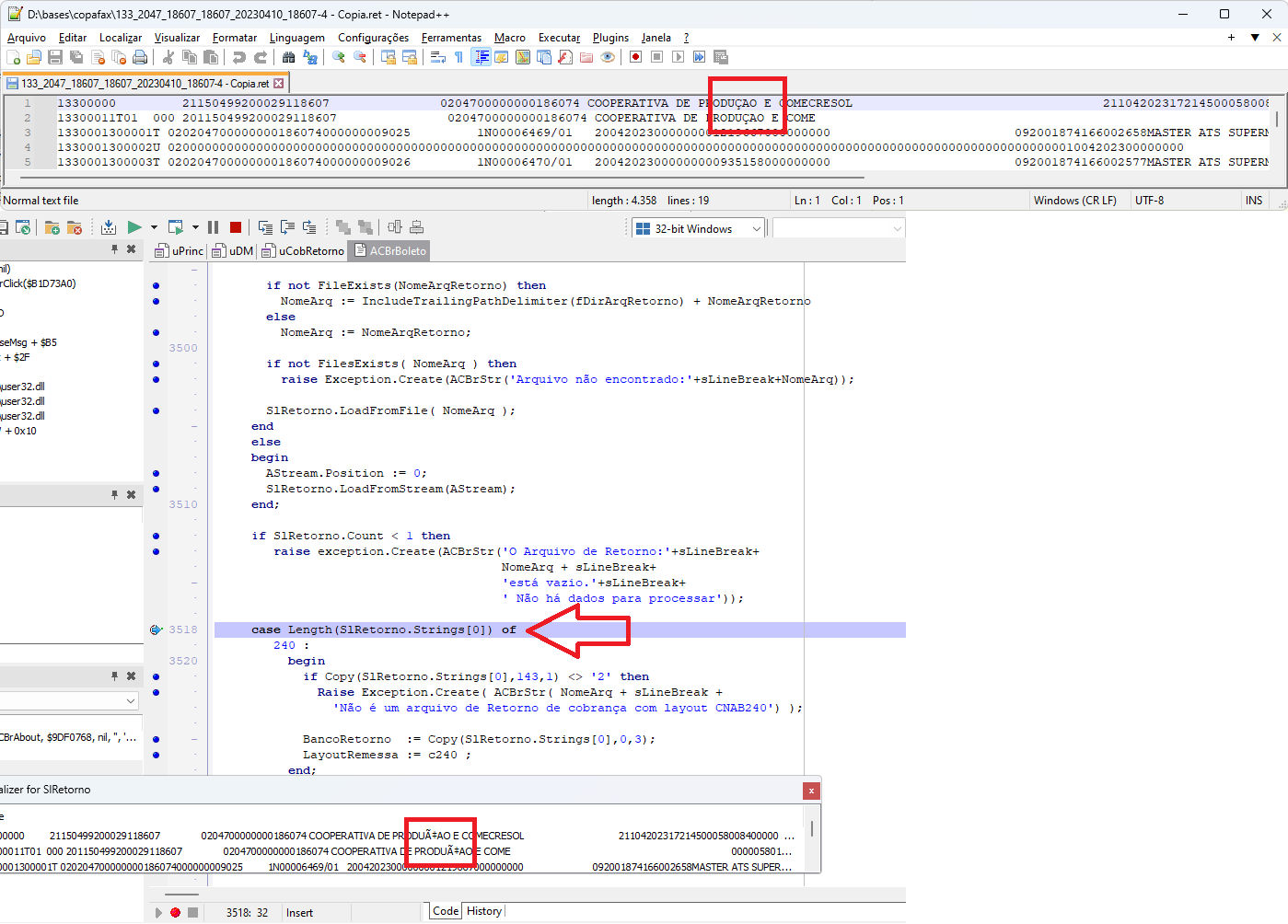Open Folder as Workspace in Notepad++
1288x924 pixels.
point(586,57)
